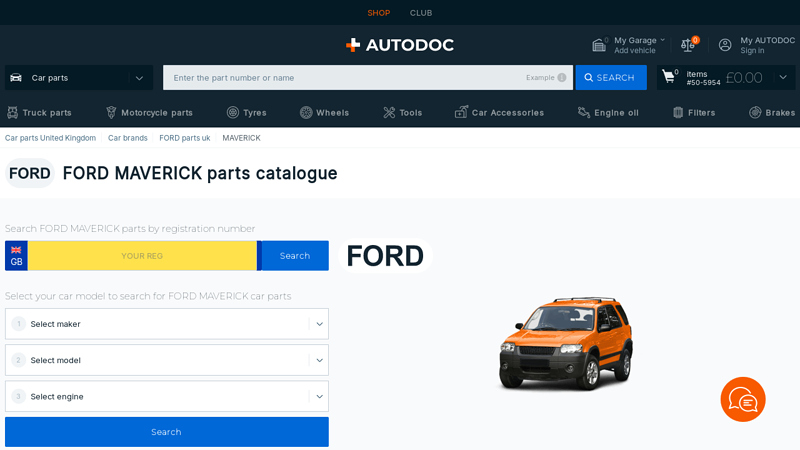Open the Car brands breadcrumb
This screenshot has height=450, width=800.
pyautogui.click(x=128, y=138)
